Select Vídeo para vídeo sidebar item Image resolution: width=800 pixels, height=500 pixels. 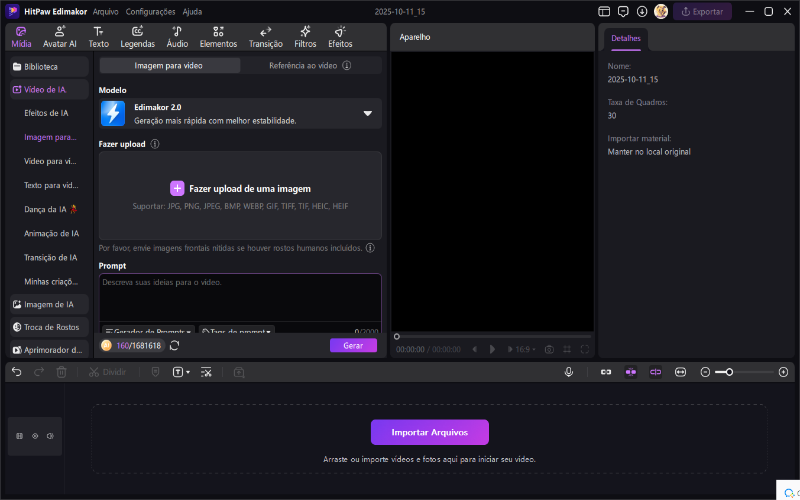[x=50, y=161]
